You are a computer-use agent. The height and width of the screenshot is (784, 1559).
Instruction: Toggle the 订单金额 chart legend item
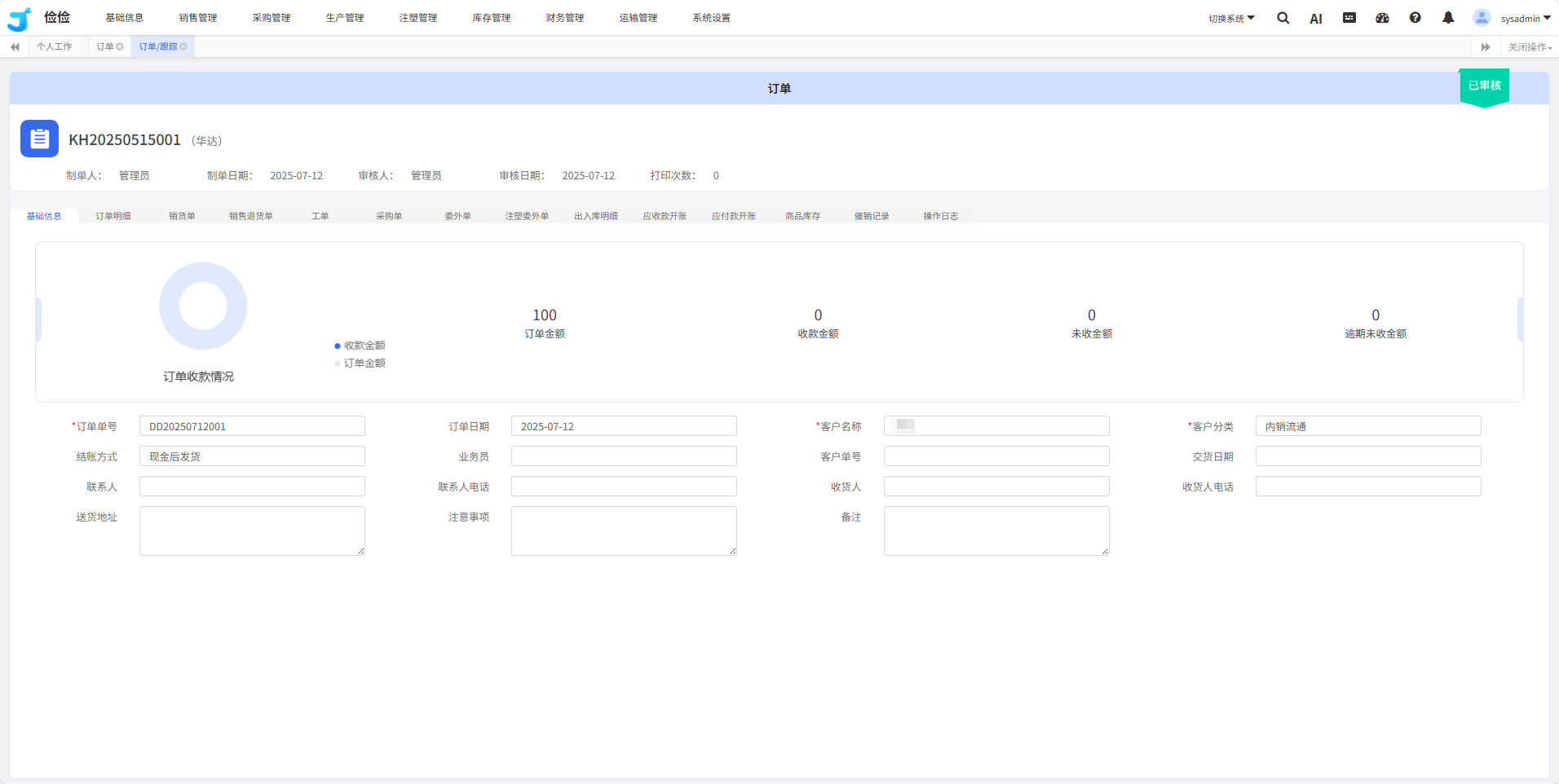[360, 363]
